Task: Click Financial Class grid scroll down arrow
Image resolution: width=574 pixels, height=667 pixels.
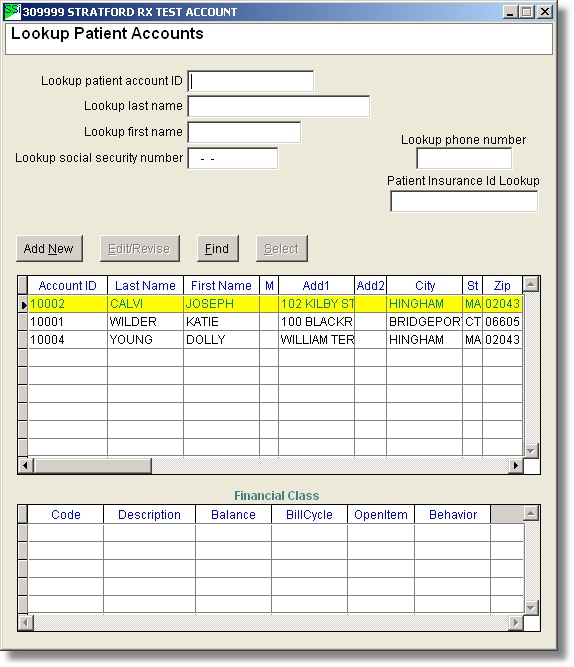Action: click(531, 607)
